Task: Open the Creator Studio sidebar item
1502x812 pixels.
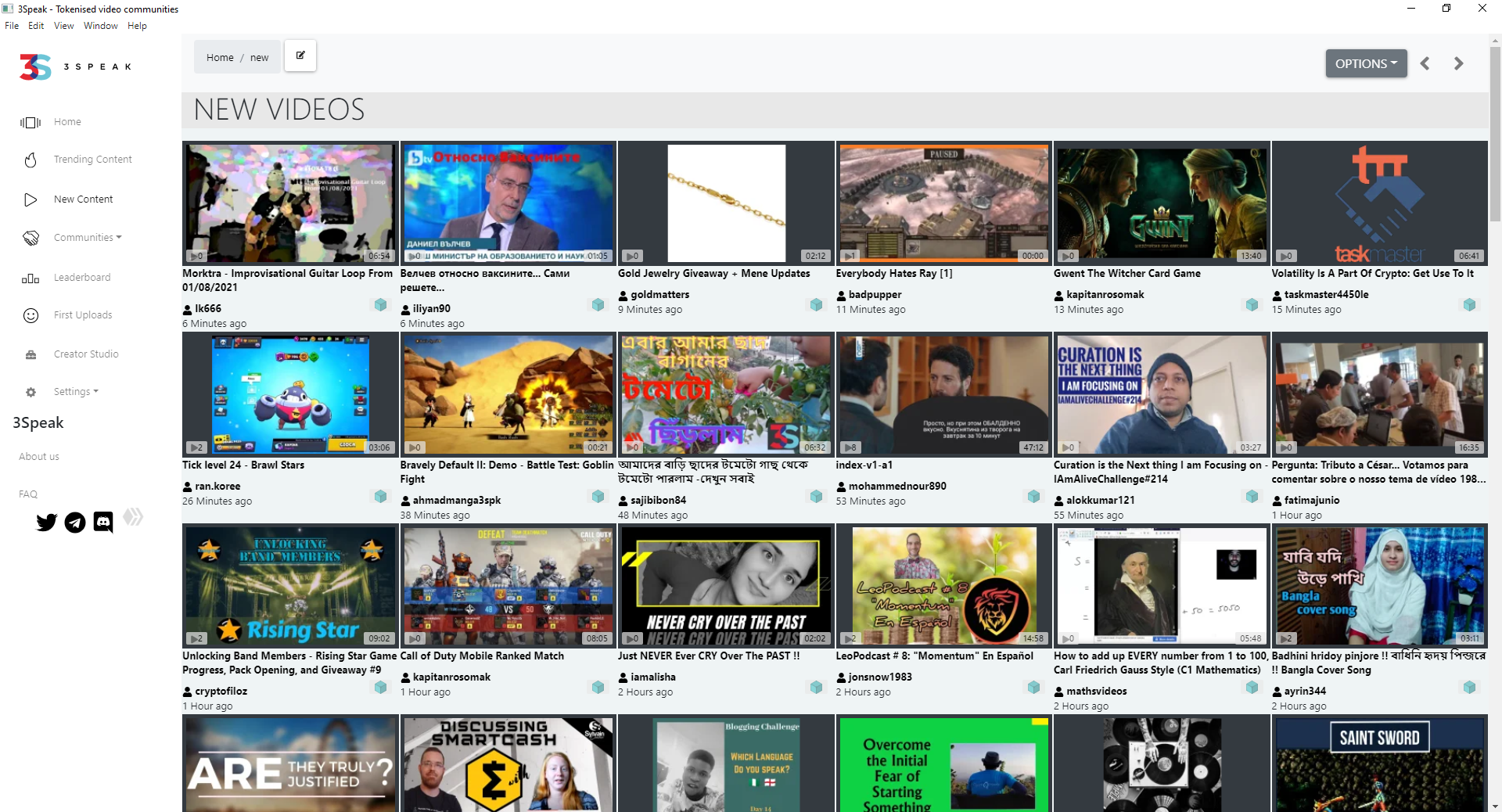Action: (86, 354)
